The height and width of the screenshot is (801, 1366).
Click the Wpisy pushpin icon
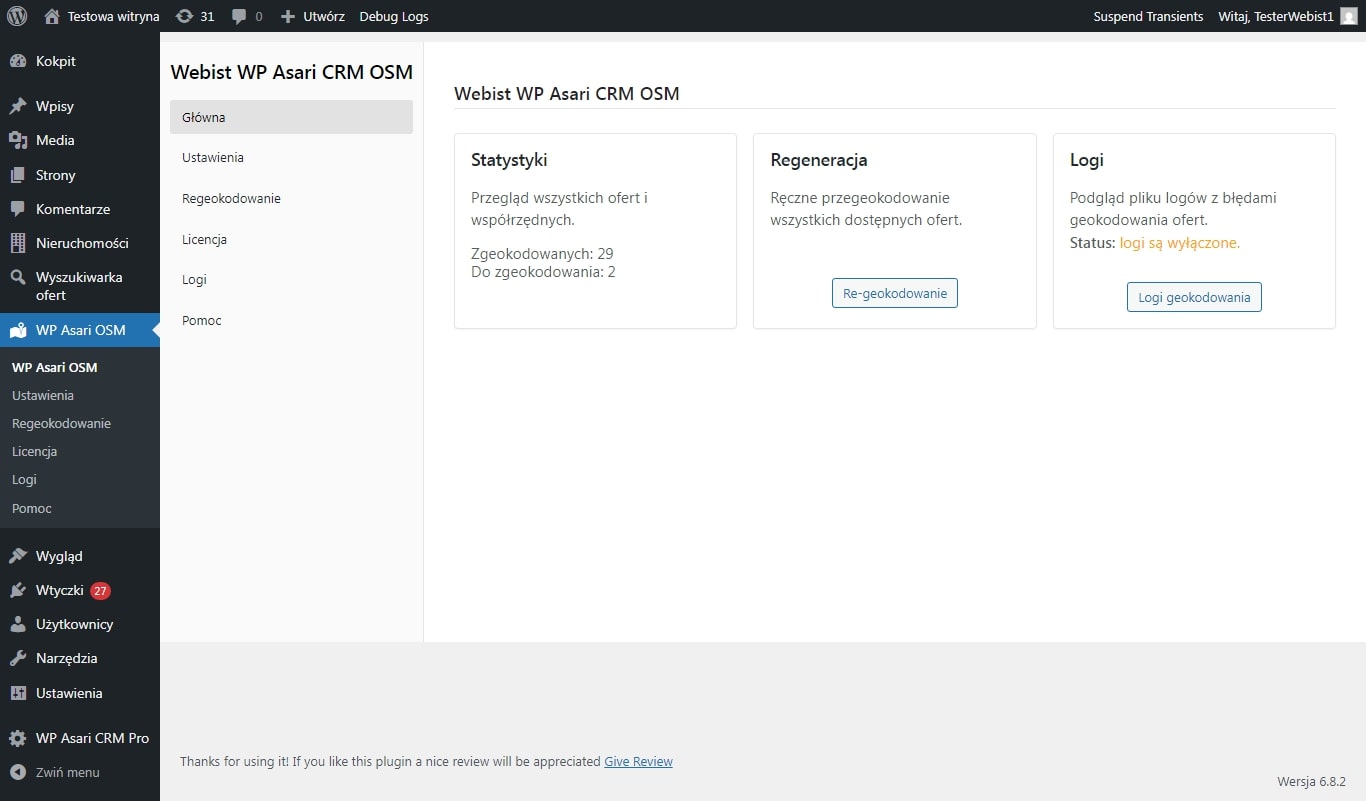tap(17, 106)
